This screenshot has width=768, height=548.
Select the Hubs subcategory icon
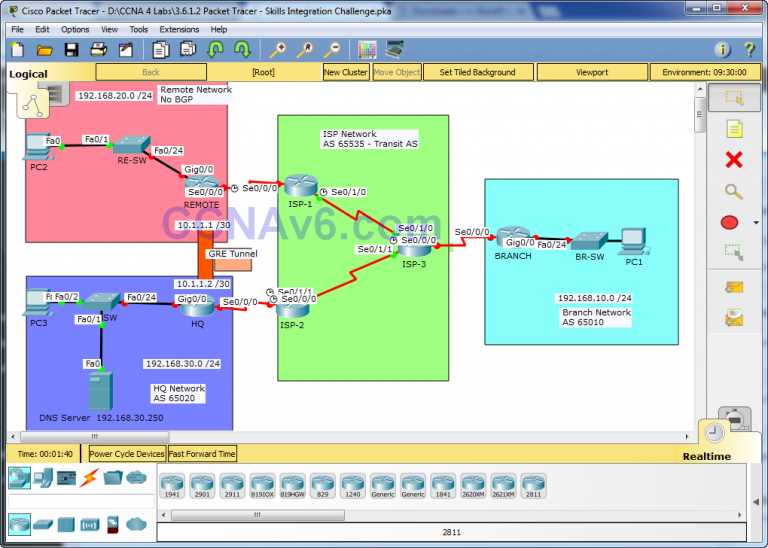coord(66,524)
